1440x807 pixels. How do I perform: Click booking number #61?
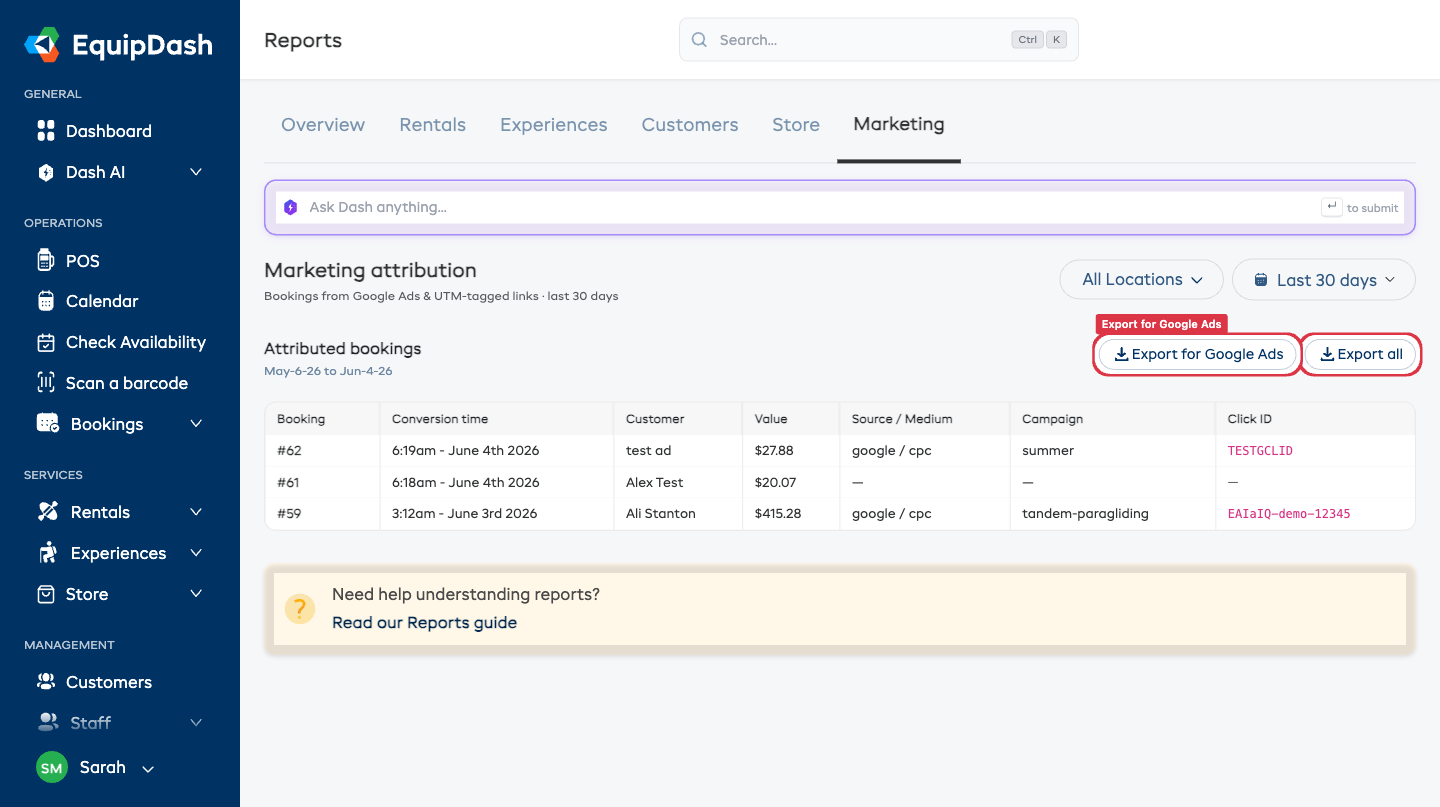(x=289, y=483)
